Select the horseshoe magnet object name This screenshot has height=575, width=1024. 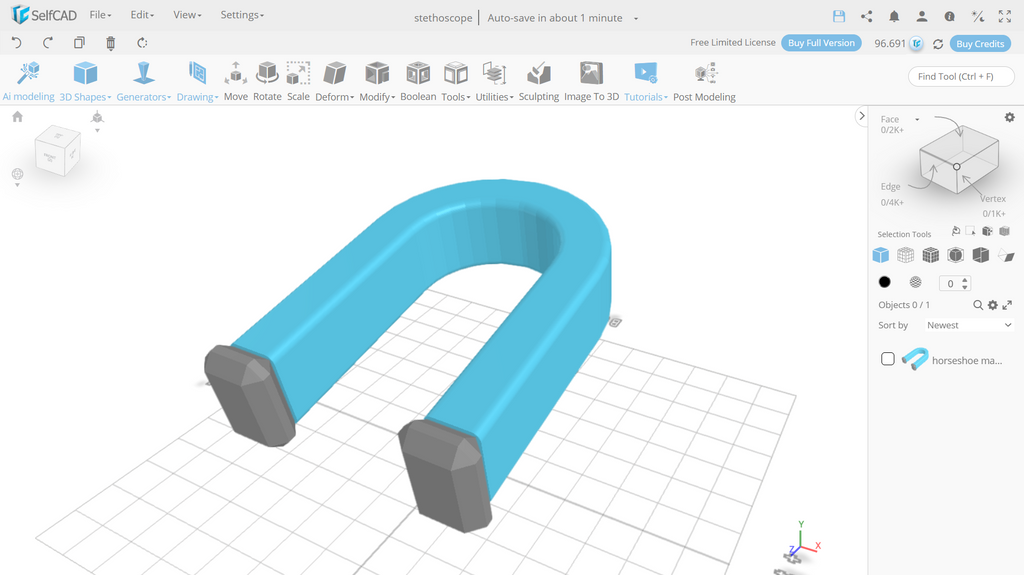967,360
